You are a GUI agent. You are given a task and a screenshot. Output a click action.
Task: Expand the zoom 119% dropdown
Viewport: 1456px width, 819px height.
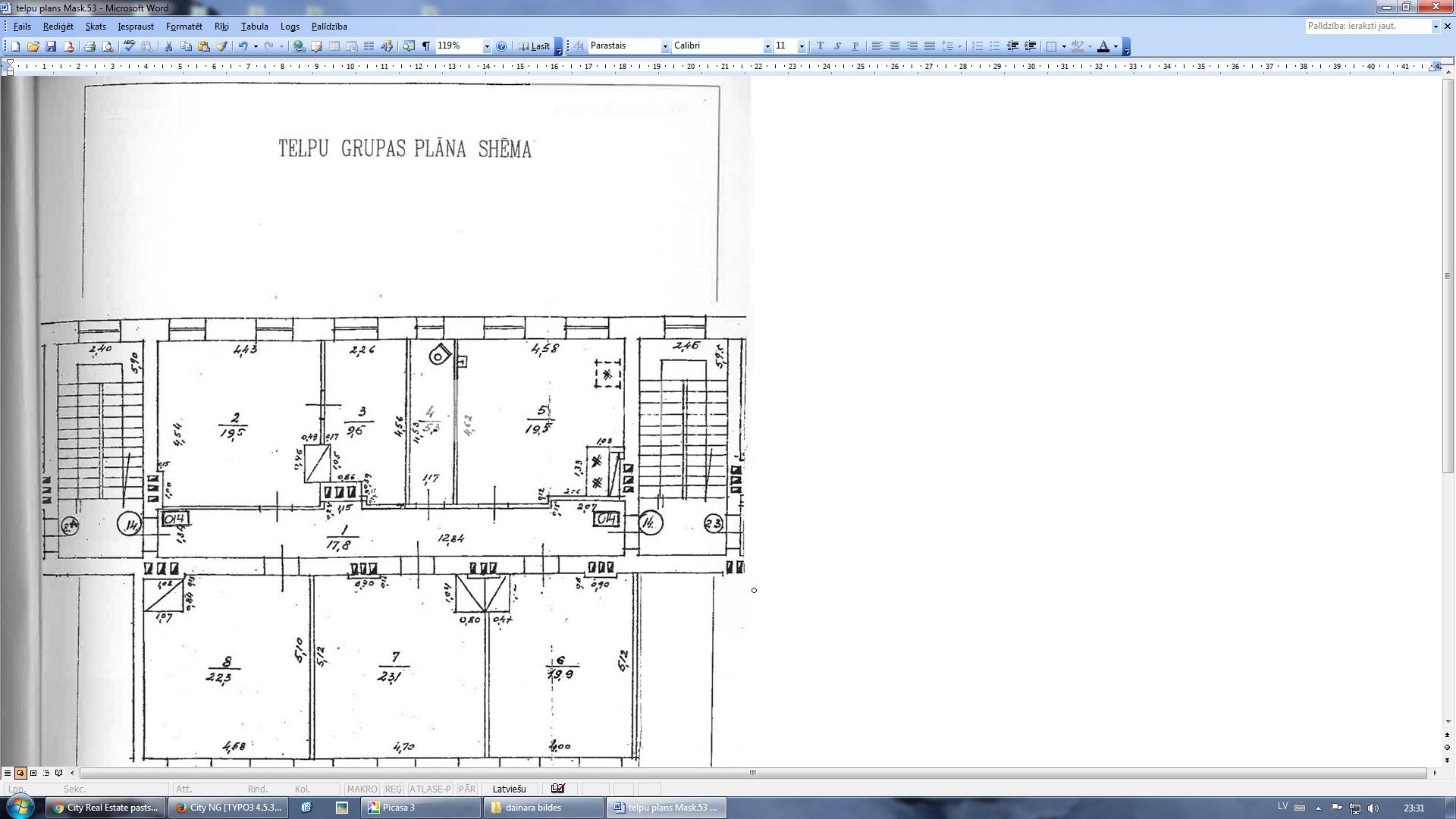pos(487,46)
